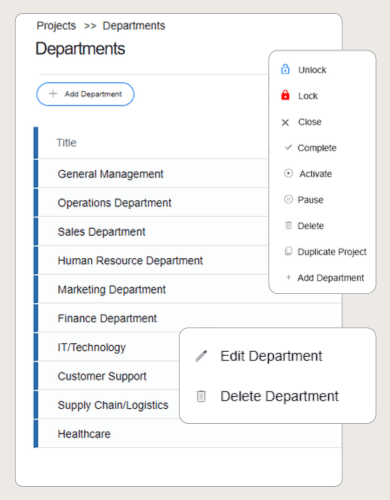
Task: Click the pause-circle icon beside Pause
Action: pos(288,199)
